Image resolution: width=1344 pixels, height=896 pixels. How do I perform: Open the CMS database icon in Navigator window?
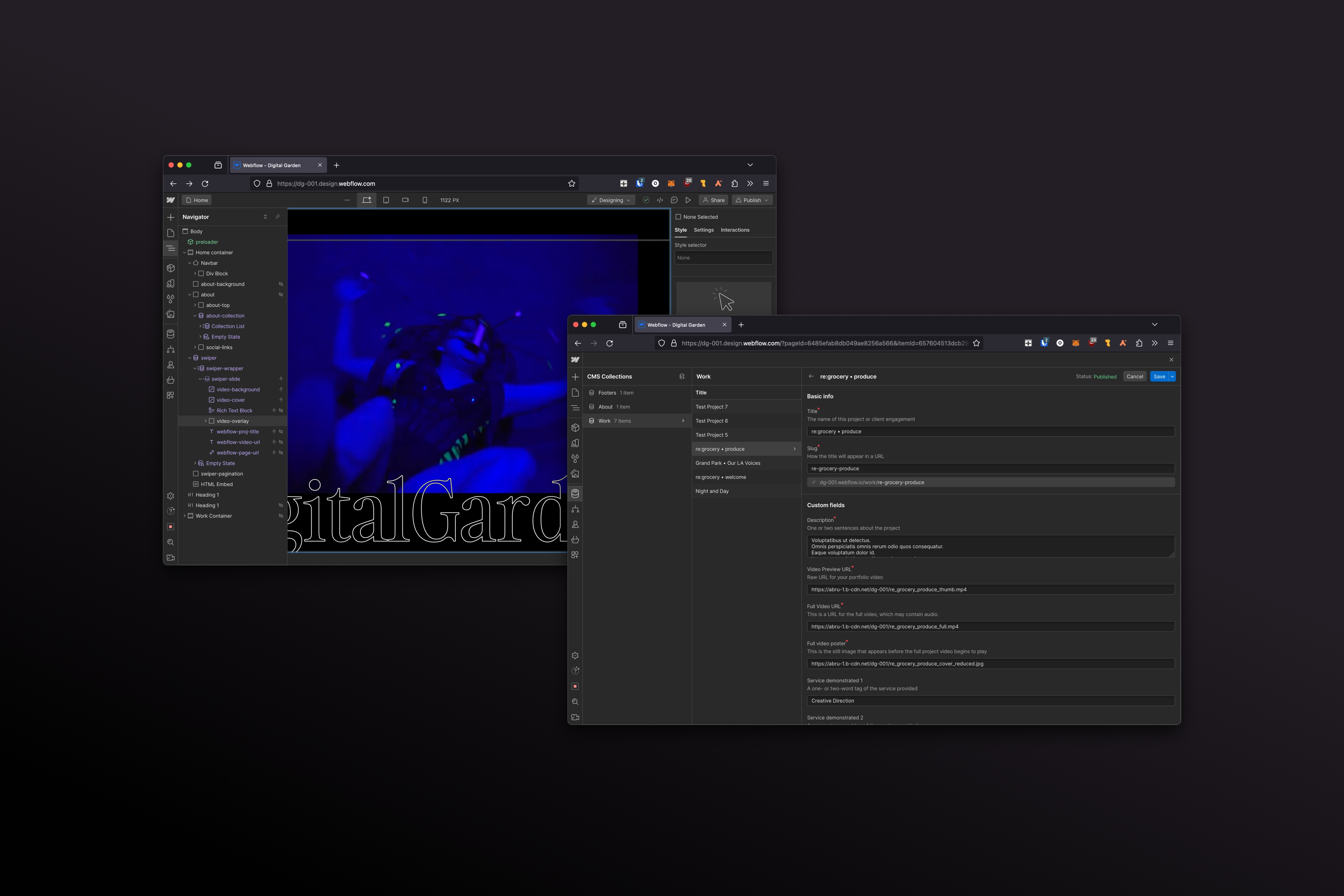point(170,334)
